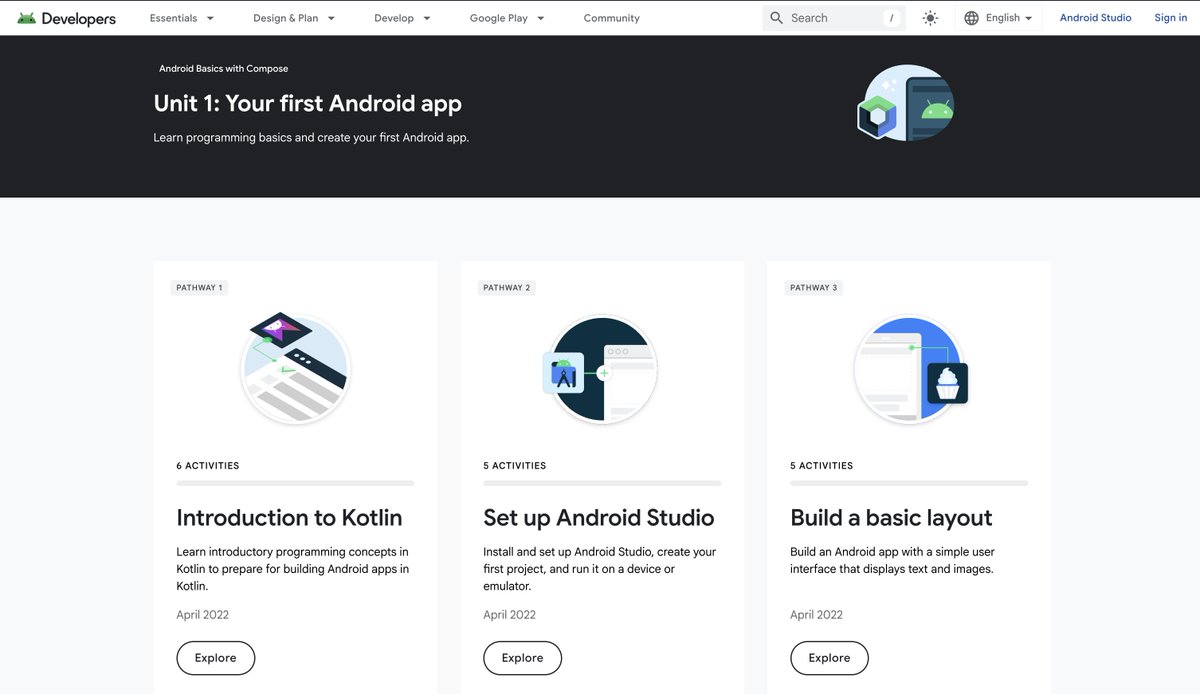Open the Build a basic layout title
This screenshot has width=1200, height=694.
click(891, 518)
